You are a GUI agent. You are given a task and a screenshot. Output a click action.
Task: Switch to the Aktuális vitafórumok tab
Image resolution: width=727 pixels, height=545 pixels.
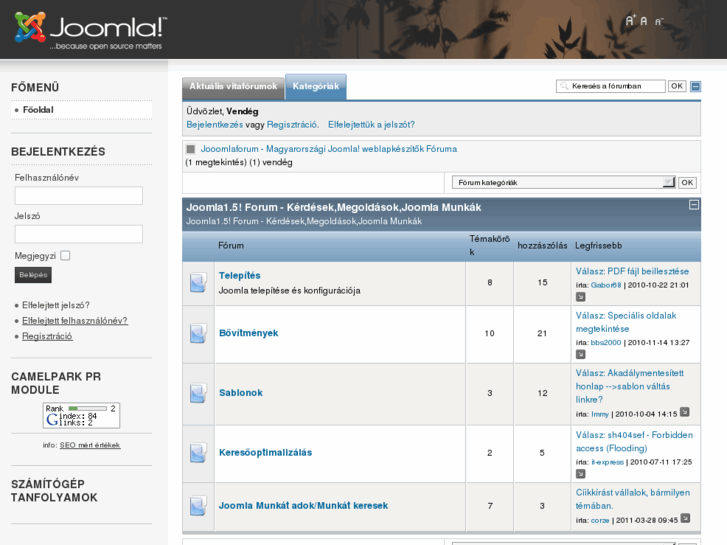coord(233,87)
